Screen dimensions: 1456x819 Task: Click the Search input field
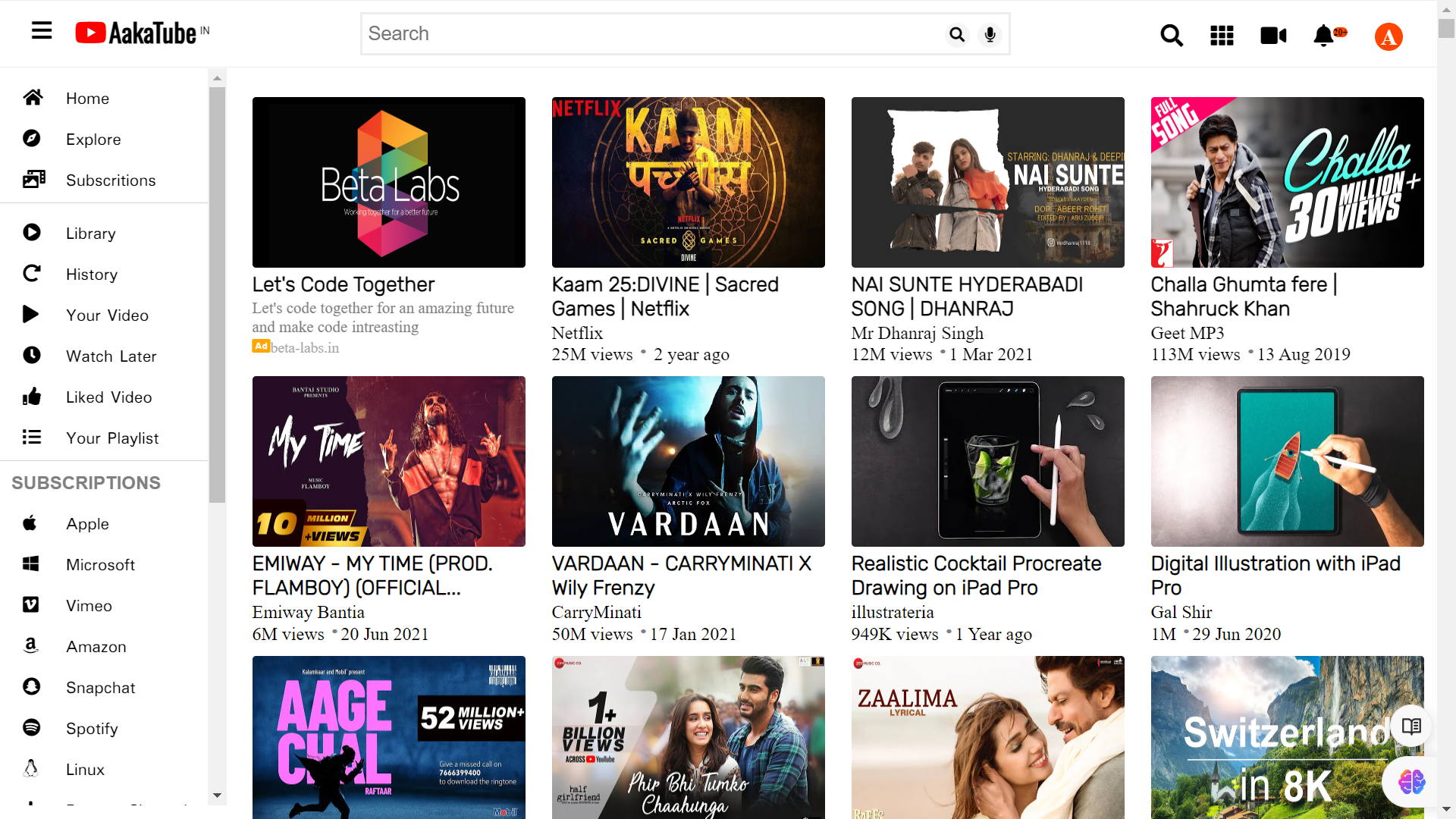(x=652, y=34)
